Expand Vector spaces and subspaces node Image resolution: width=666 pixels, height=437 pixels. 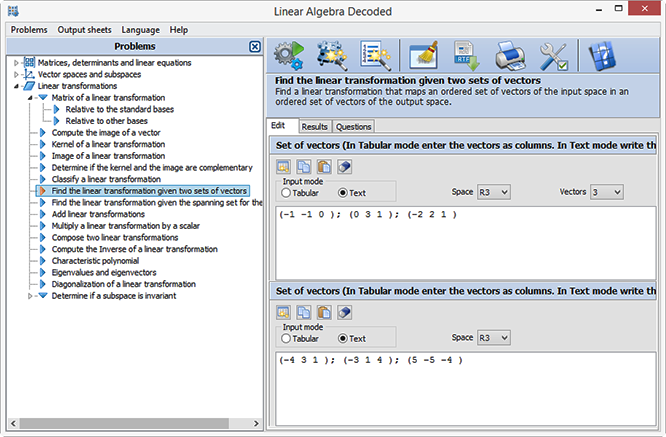click(x=16, y=74)
